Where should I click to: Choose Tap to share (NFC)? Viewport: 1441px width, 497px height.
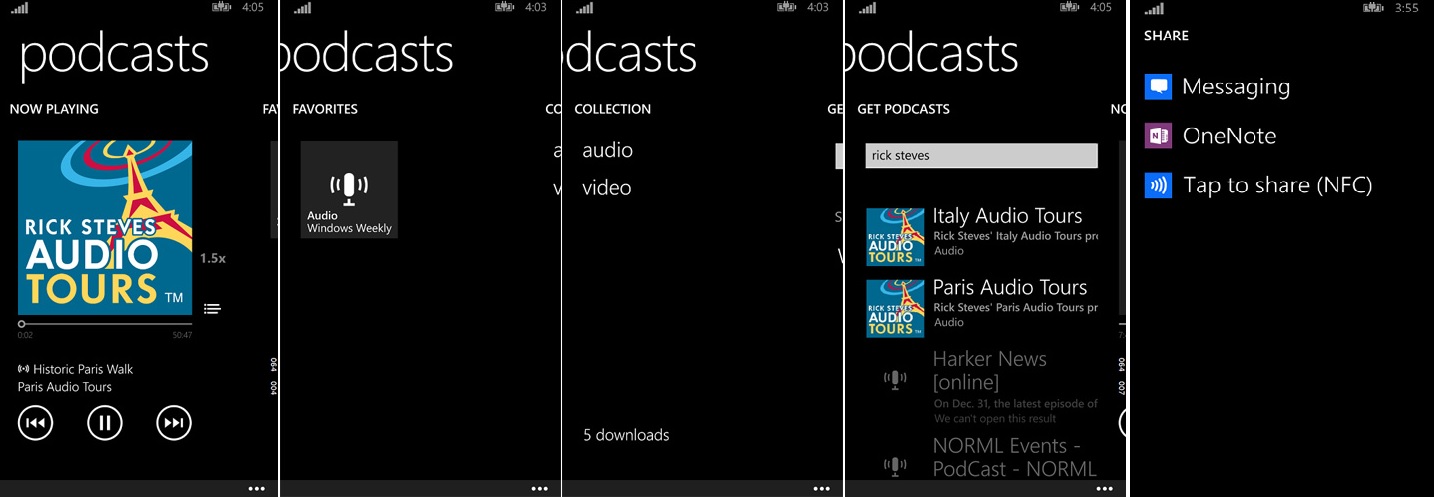(1277, 185)
